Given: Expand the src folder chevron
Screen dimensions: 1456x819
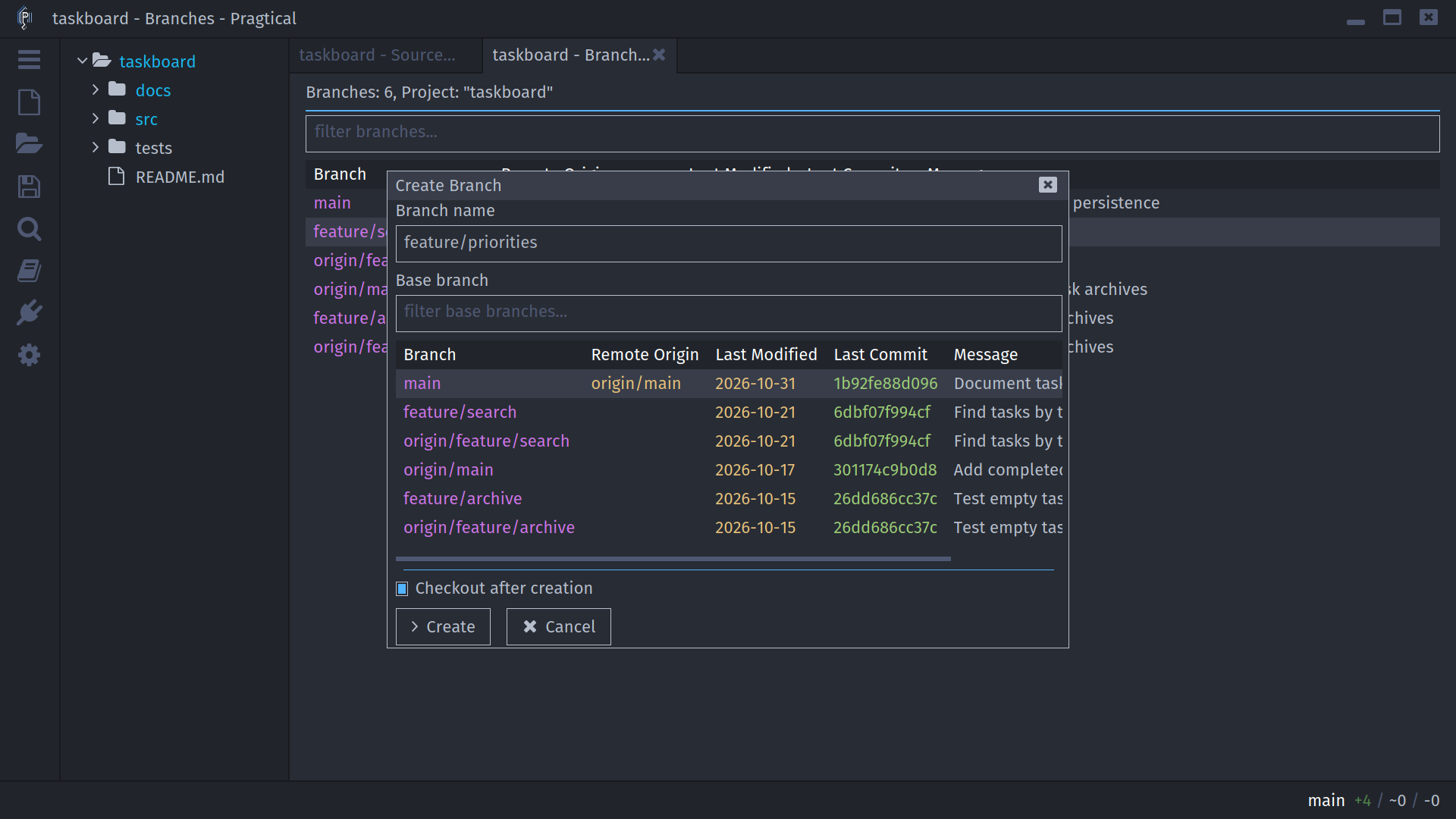Looking at the screenshot, I should pyautogui.click(x=96, y=118).
